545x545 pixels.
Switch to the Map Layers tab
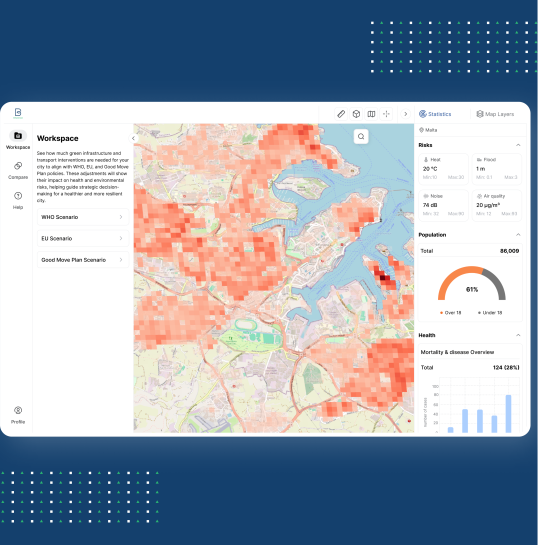click(495, 114)
